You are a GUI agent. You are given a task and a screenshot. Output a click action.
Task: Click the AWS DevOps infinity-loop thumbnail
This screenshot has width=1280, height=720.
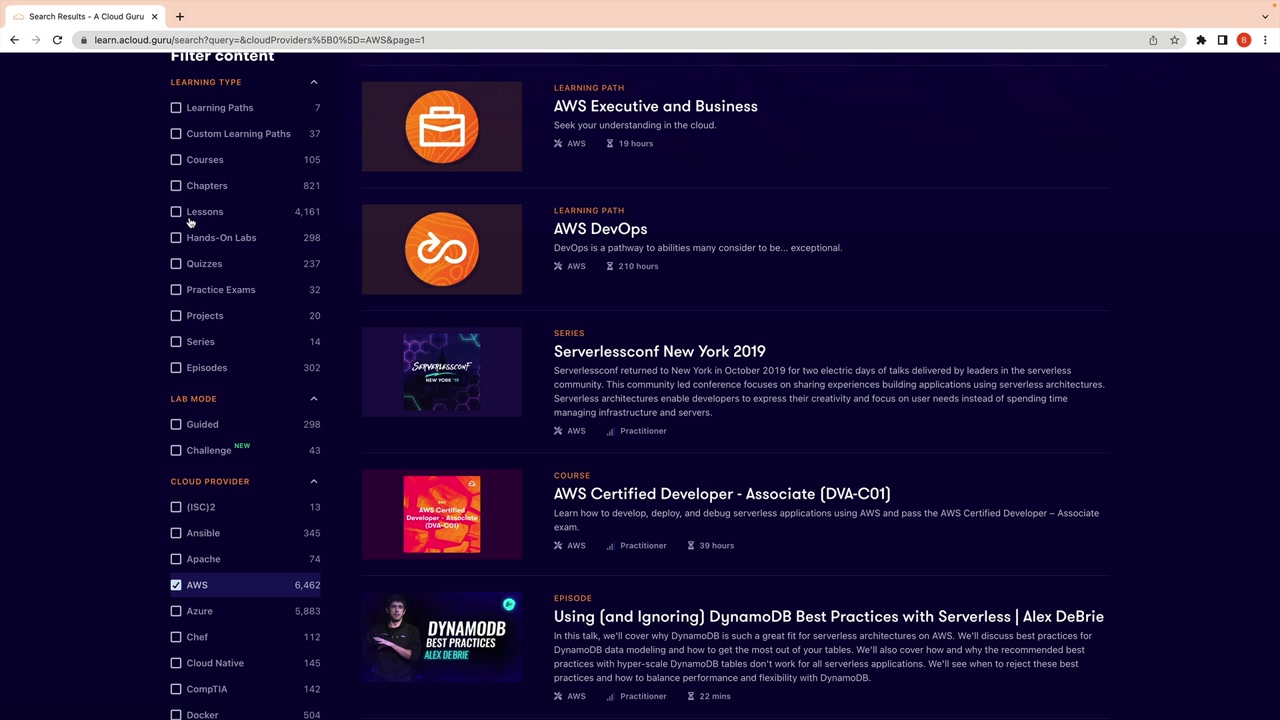point(442,250)
